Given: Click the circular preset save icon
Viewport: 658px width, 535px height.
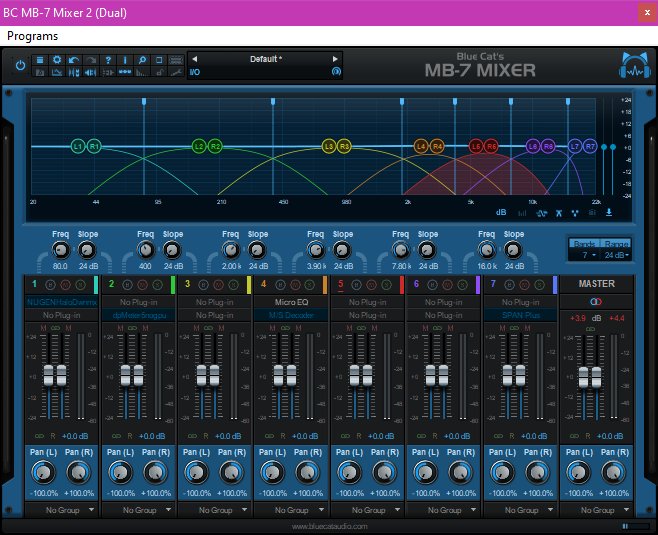Looking at the screenshot, I should pyautogui.click(x=336, y=71).
